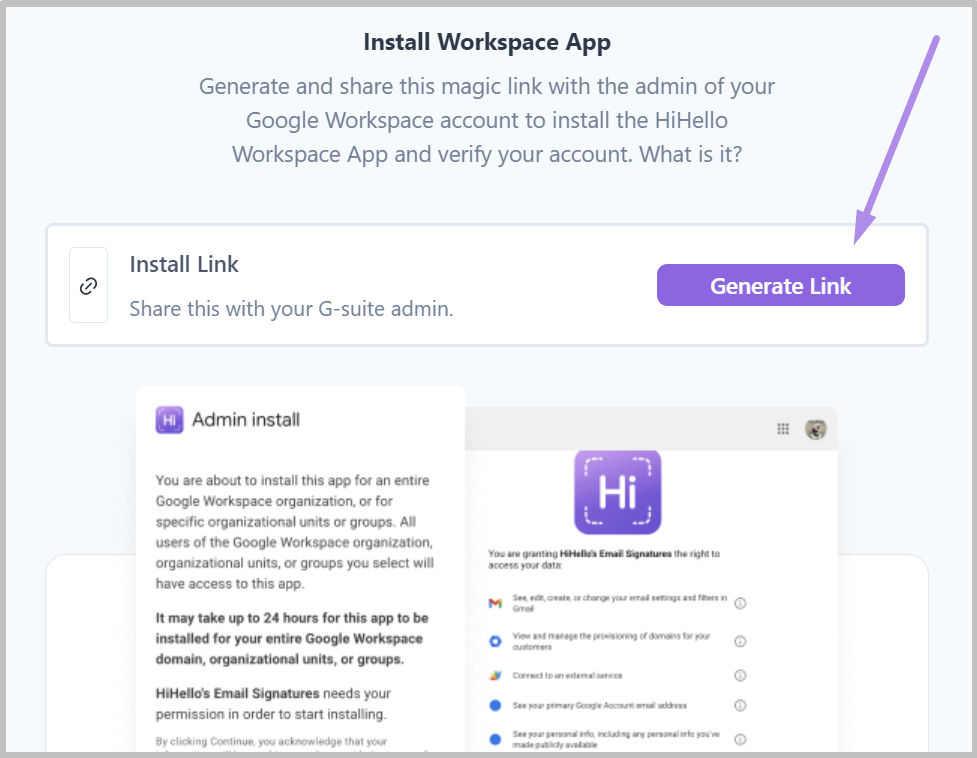Click the Gmail icon in permissions list
The height and width of the screenshot is (758, 977).
(495, 603)
